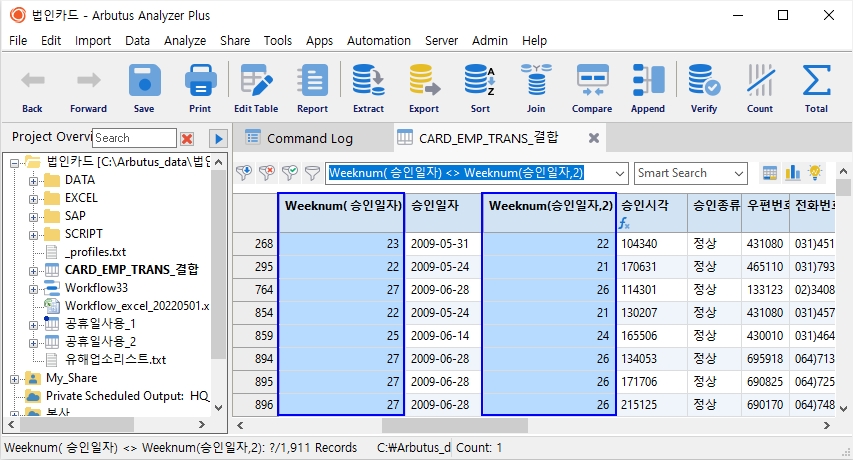853x460 pixels.
Task: Run the Export command
Action: [424, 81]
